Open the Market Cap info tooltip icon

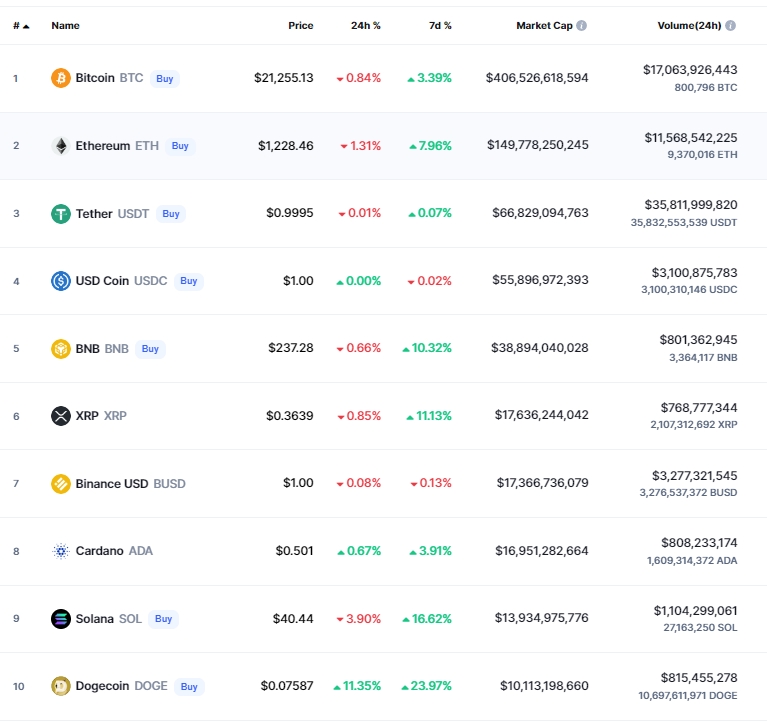(582, 25)
